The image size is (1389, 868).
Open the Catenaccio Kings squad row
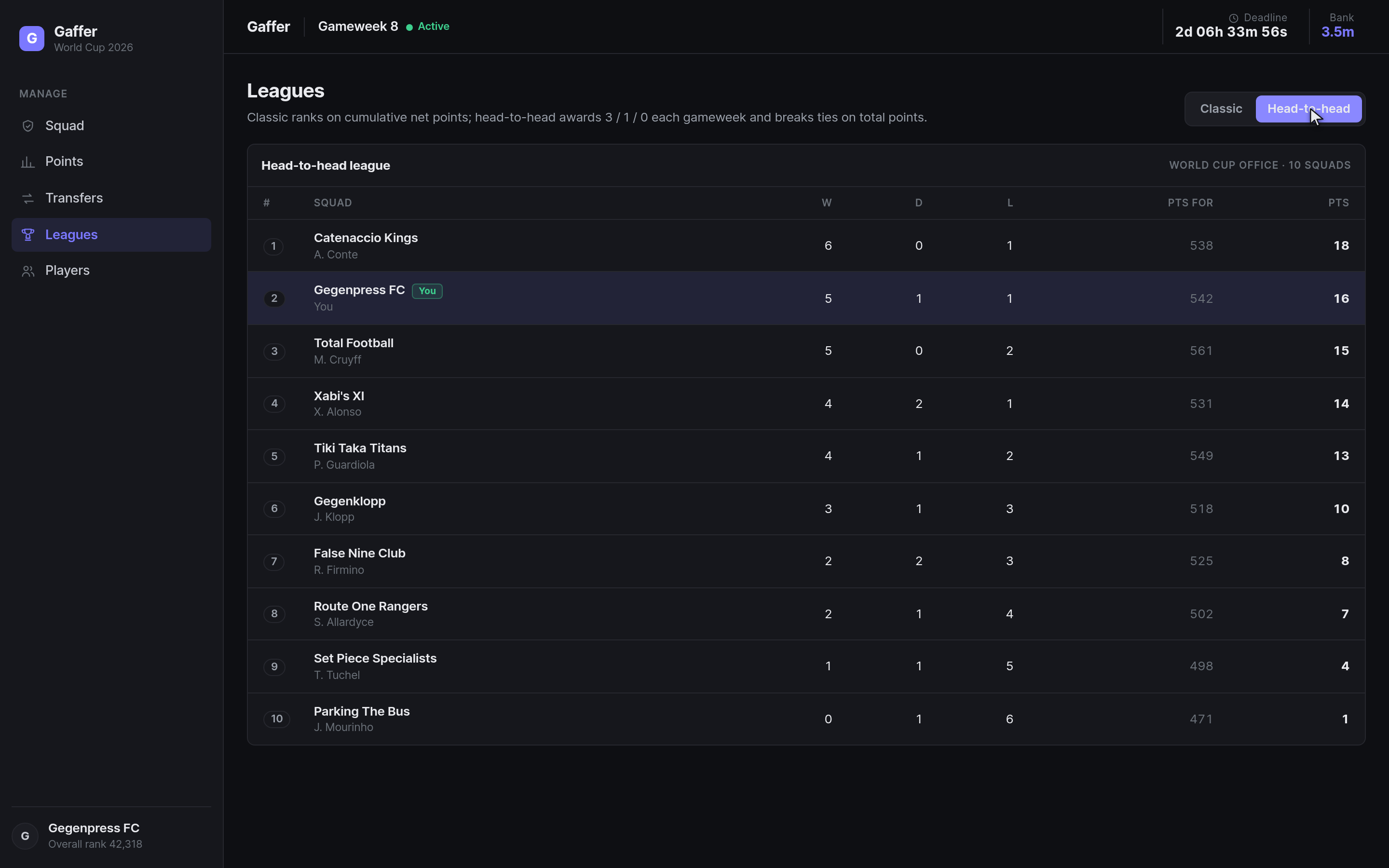(x=806, y=246)
